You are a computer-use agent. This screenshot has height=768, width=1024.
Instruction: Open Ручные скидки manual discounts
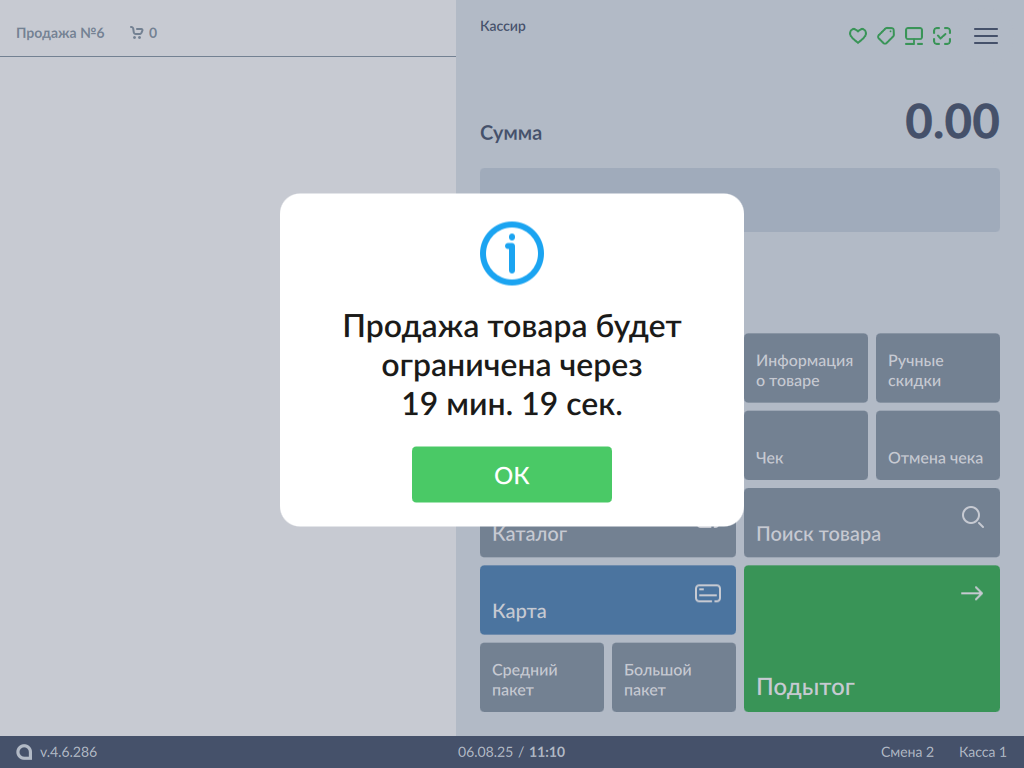937,369
